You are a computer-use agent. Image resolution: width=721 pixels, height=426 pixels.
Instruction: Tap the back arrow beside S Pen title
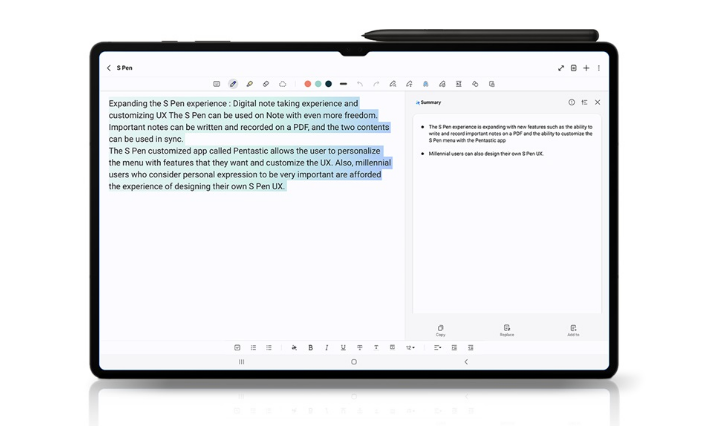[109, 68]
